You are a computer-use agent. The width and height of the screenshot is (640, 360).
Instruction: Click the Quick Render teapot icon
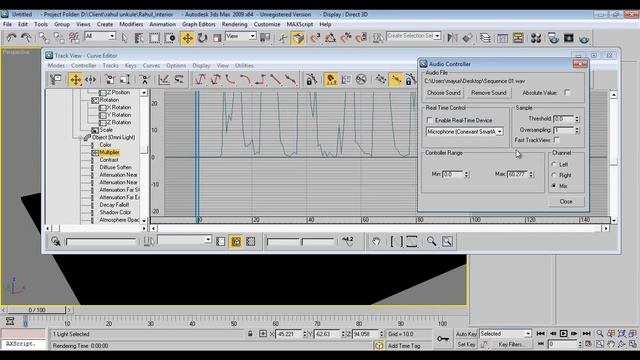pos(584,38)
